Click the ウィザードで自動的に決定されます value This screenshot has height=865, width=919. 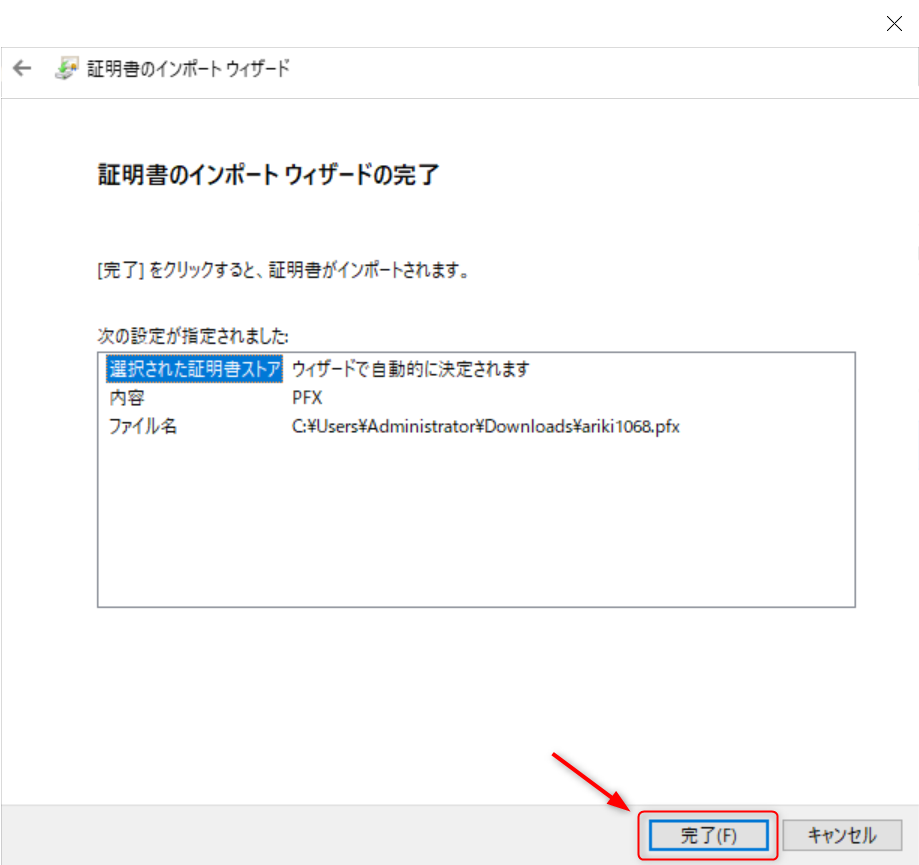coord(410,369)
